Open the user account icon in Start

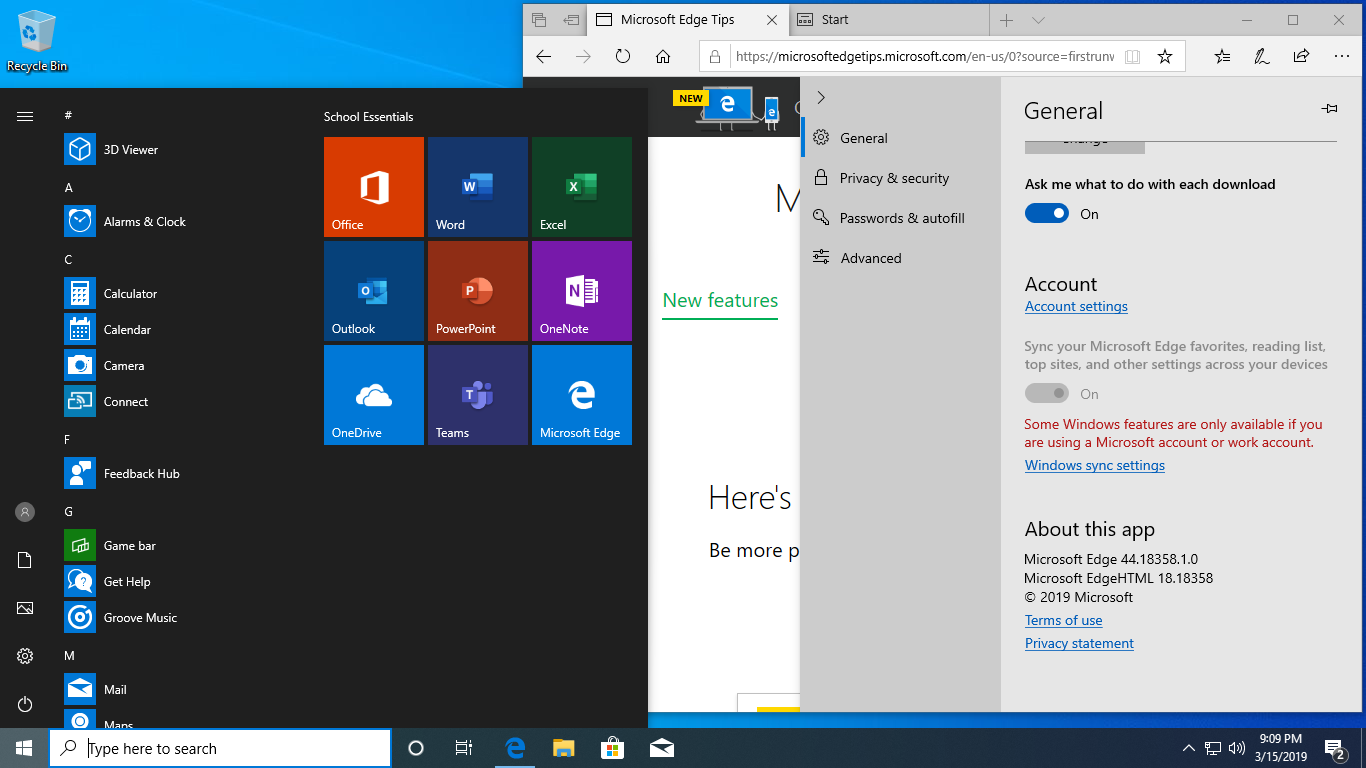coord(25,512)
